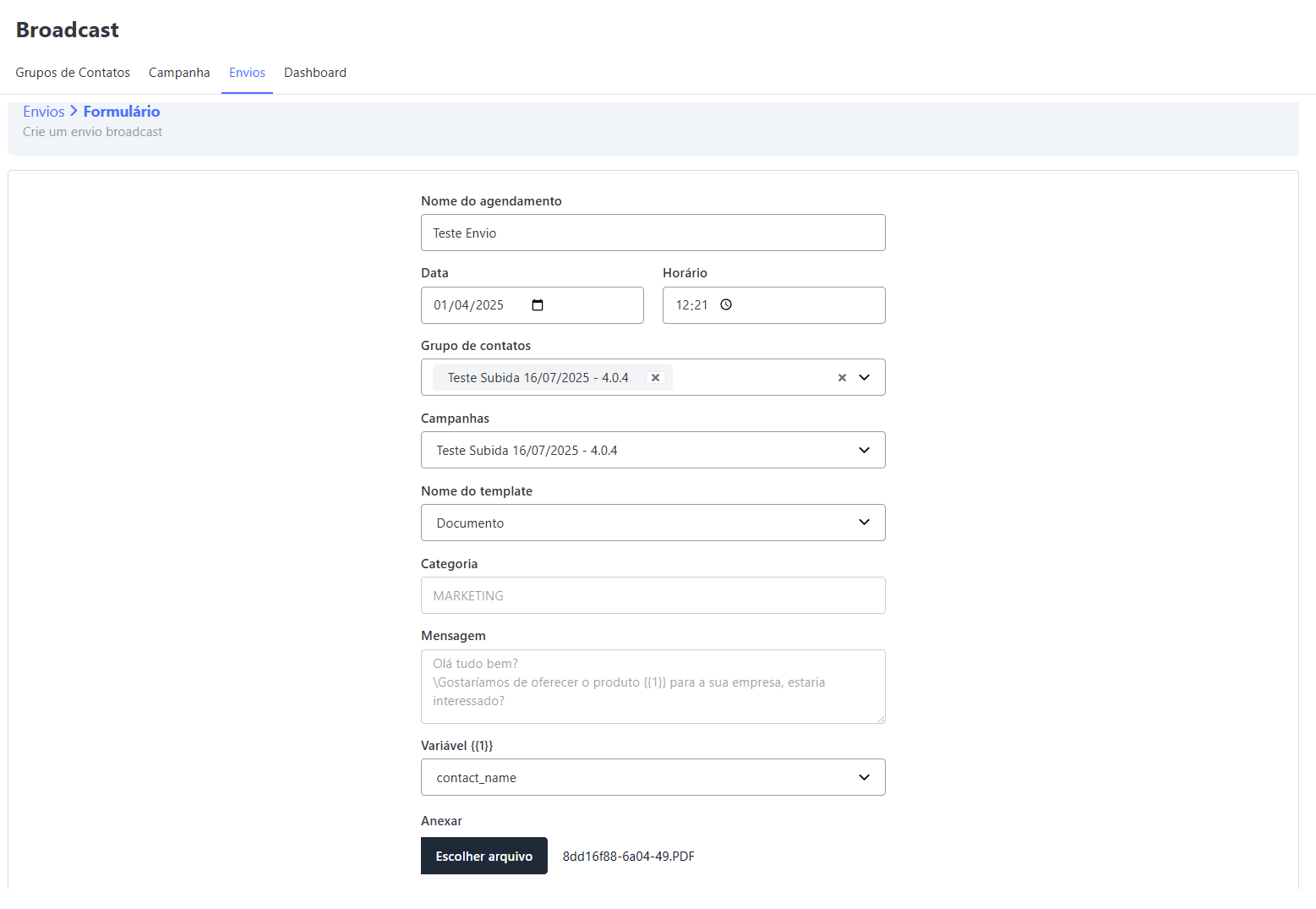The width and height of the screenshot is (1316, 909).
Task: Click the time value 12:21
Action: (691, 305)
